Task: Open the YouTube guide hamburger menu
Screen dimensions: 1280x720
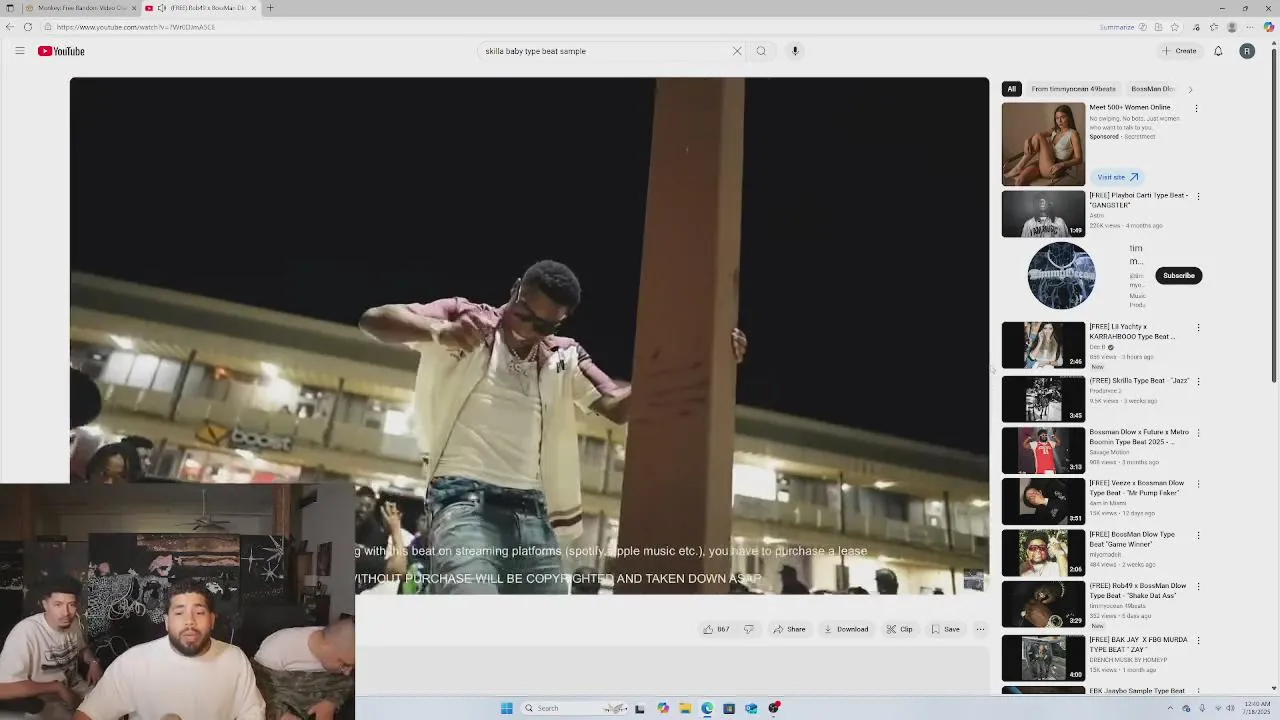Action: pyautogui.click(x=19, y=51)
